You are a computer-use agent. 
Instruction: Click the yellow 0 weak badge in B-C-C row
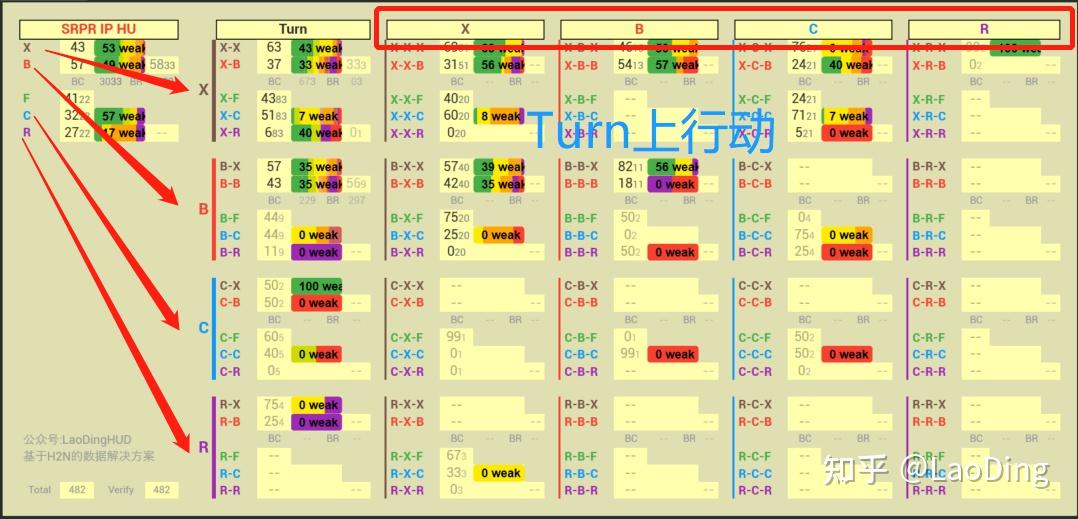[847, 235]
